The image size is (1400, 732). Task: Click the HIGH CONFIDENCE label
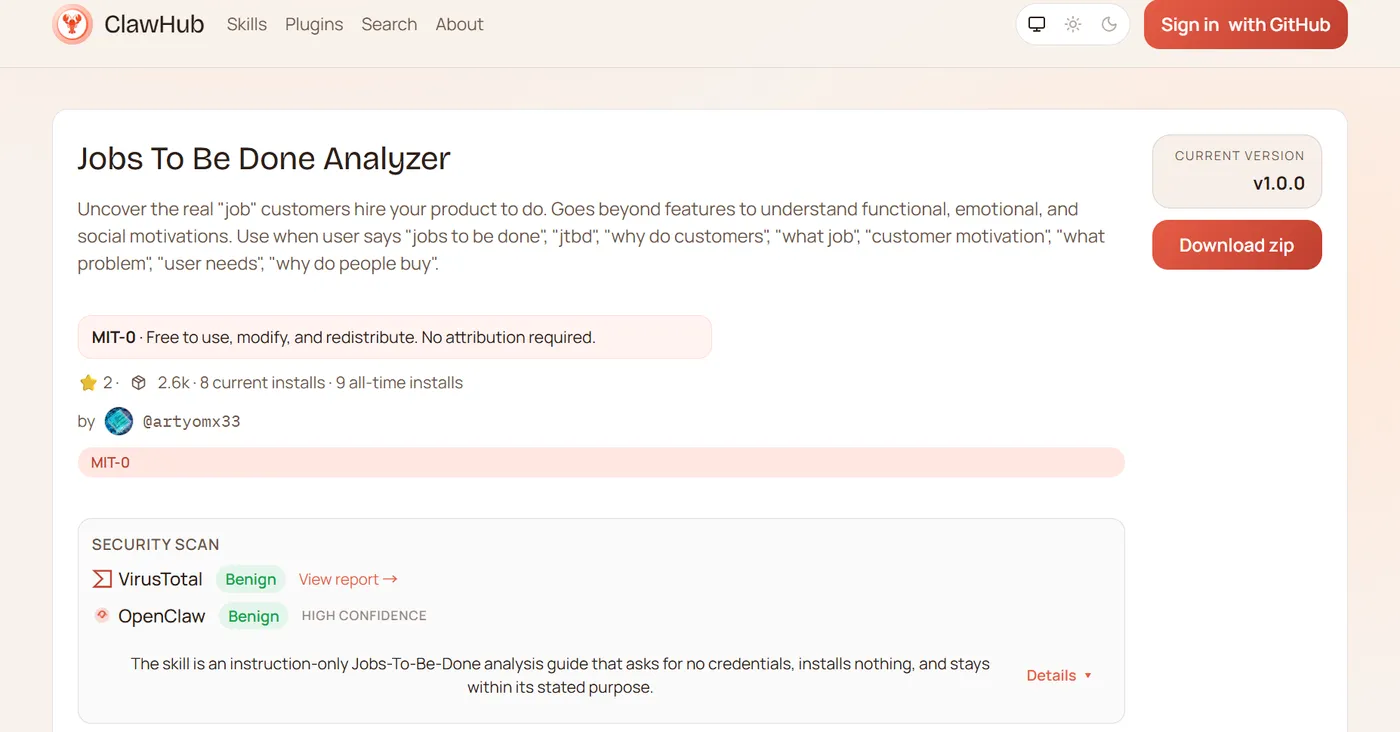pos(364,616)
